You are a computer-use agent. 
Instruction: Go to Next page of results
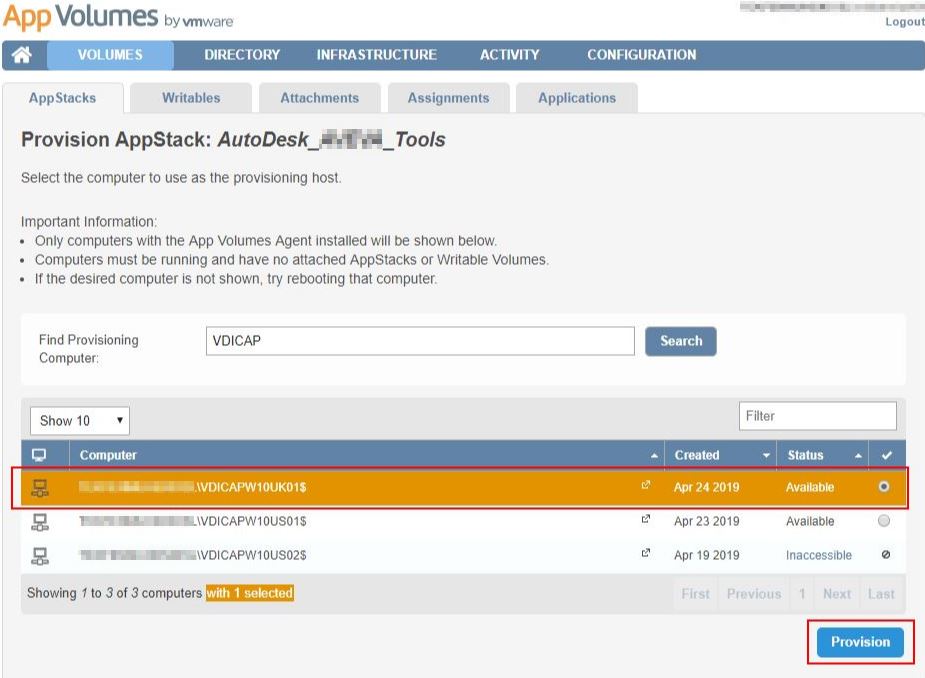coord(837,594)
